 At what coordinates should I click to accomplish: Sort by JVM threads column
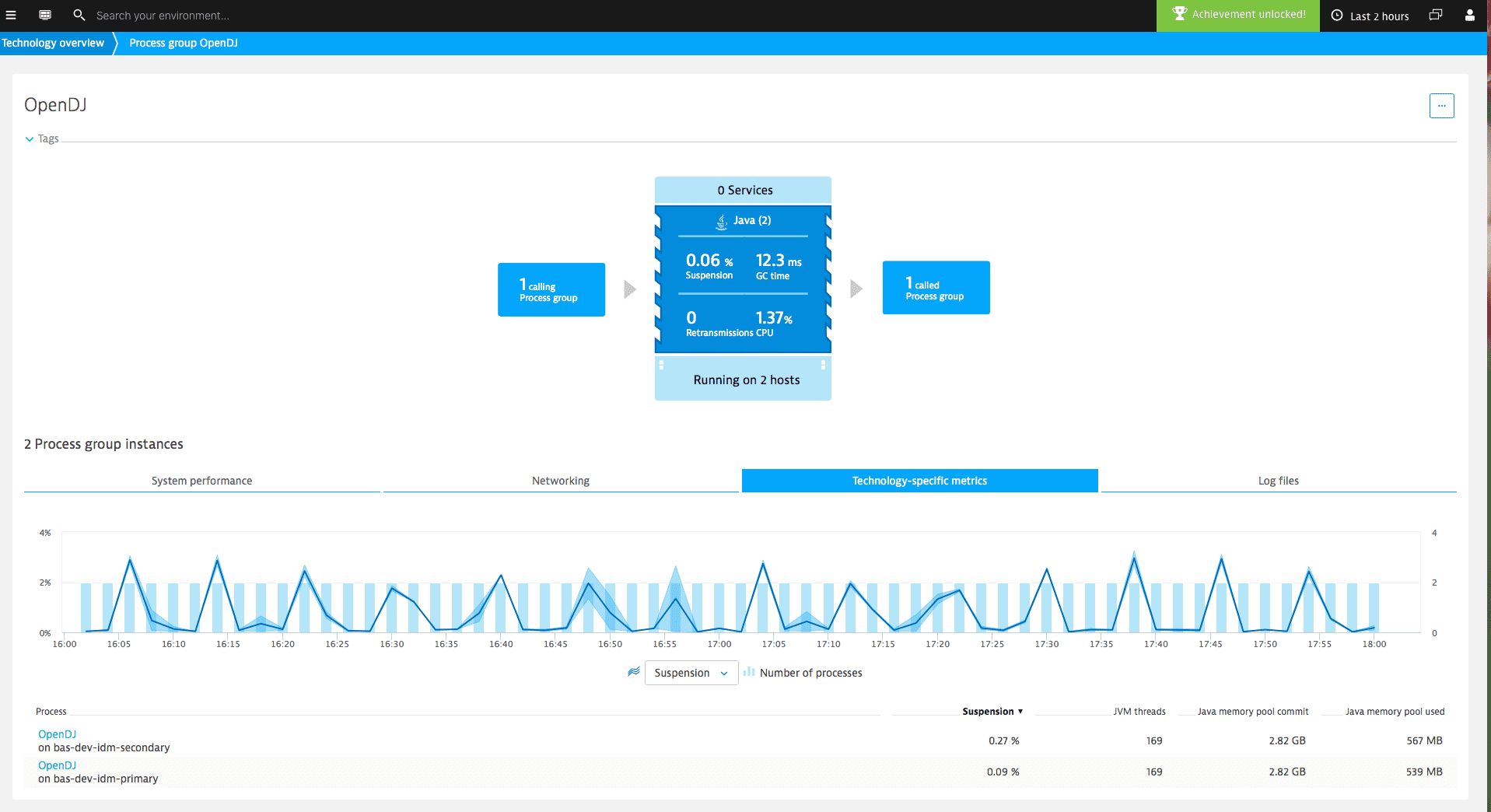[1139, 712]
